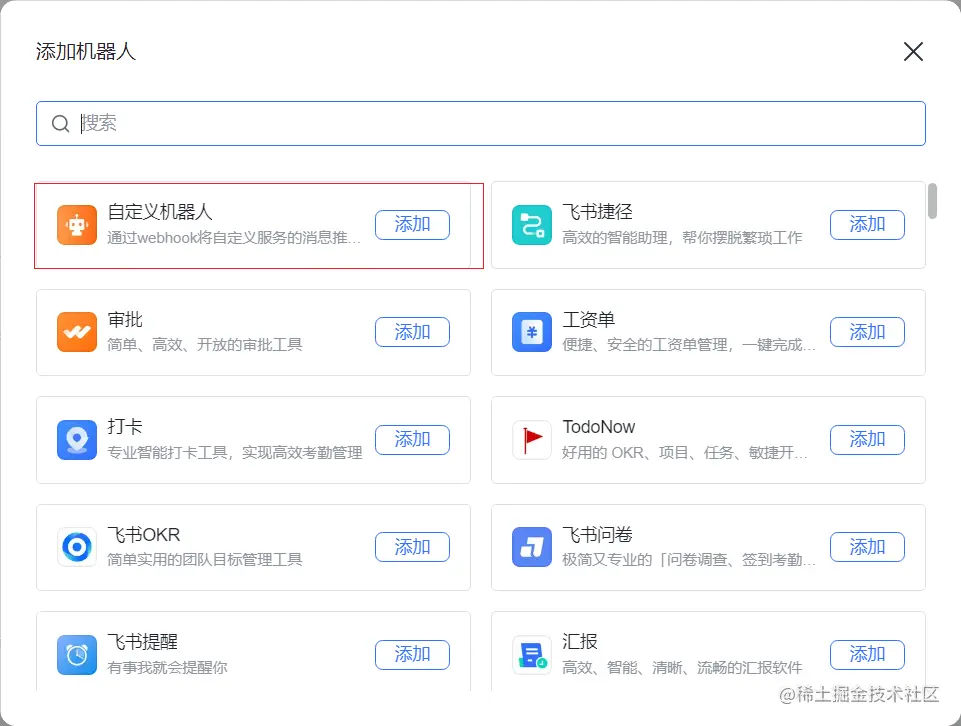
Task: Click the 工资单 blue payslip icon
Action: click(531, 332)
